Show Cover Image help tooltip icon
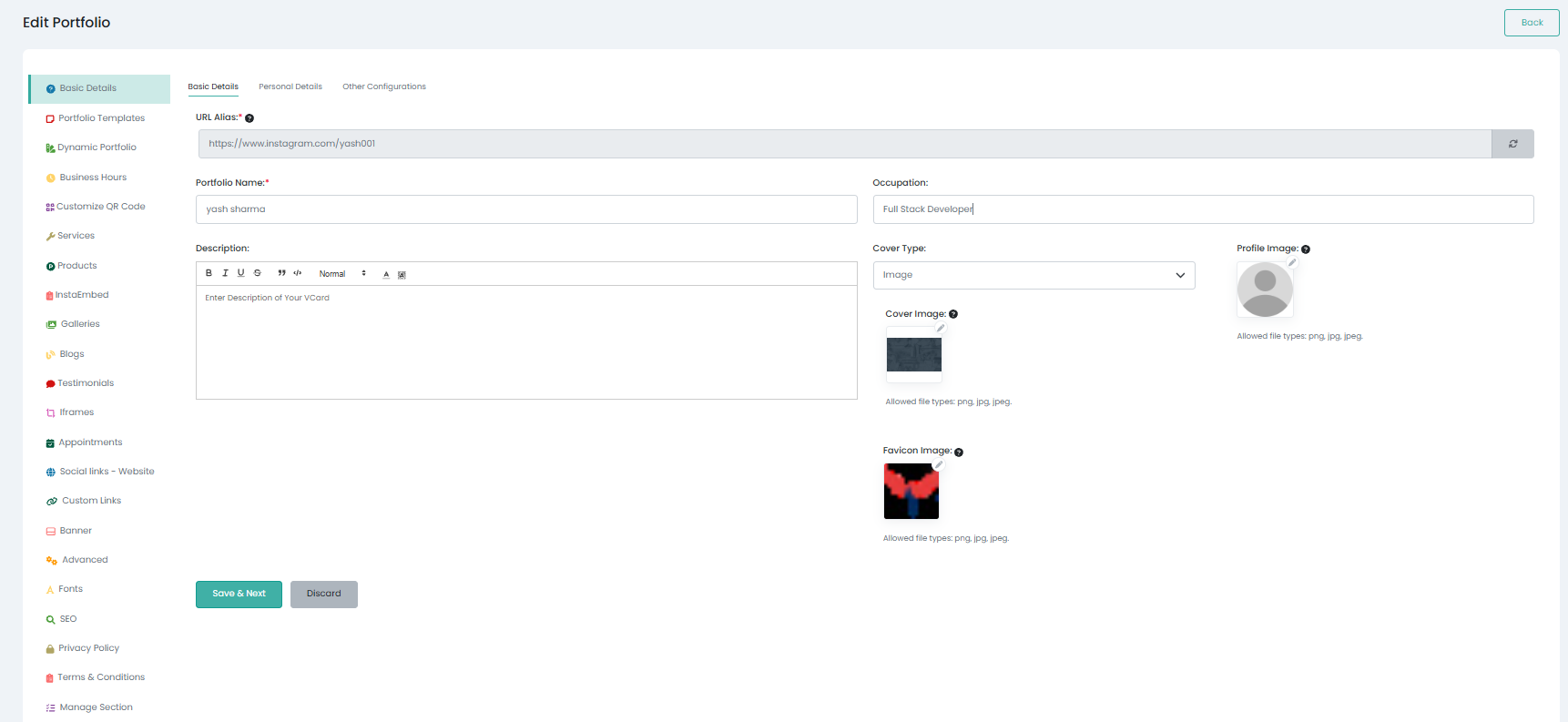Image resolution: width=1568 pixels, height=722 pixels. coord(953,314)
